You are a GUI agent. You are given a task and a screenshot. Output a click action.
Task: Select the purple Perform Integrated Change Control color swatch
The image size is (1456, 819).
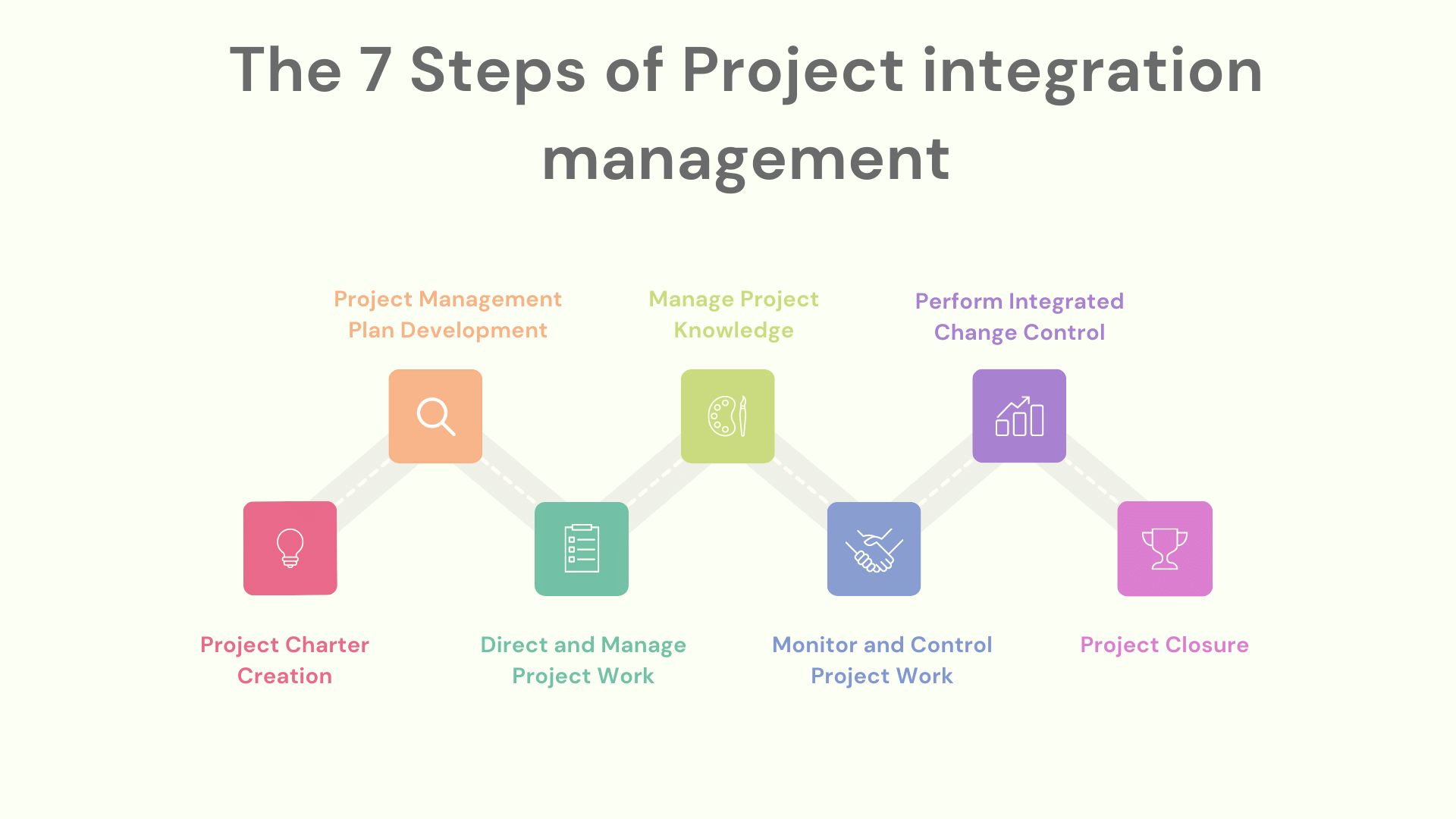click(1020, 416)
